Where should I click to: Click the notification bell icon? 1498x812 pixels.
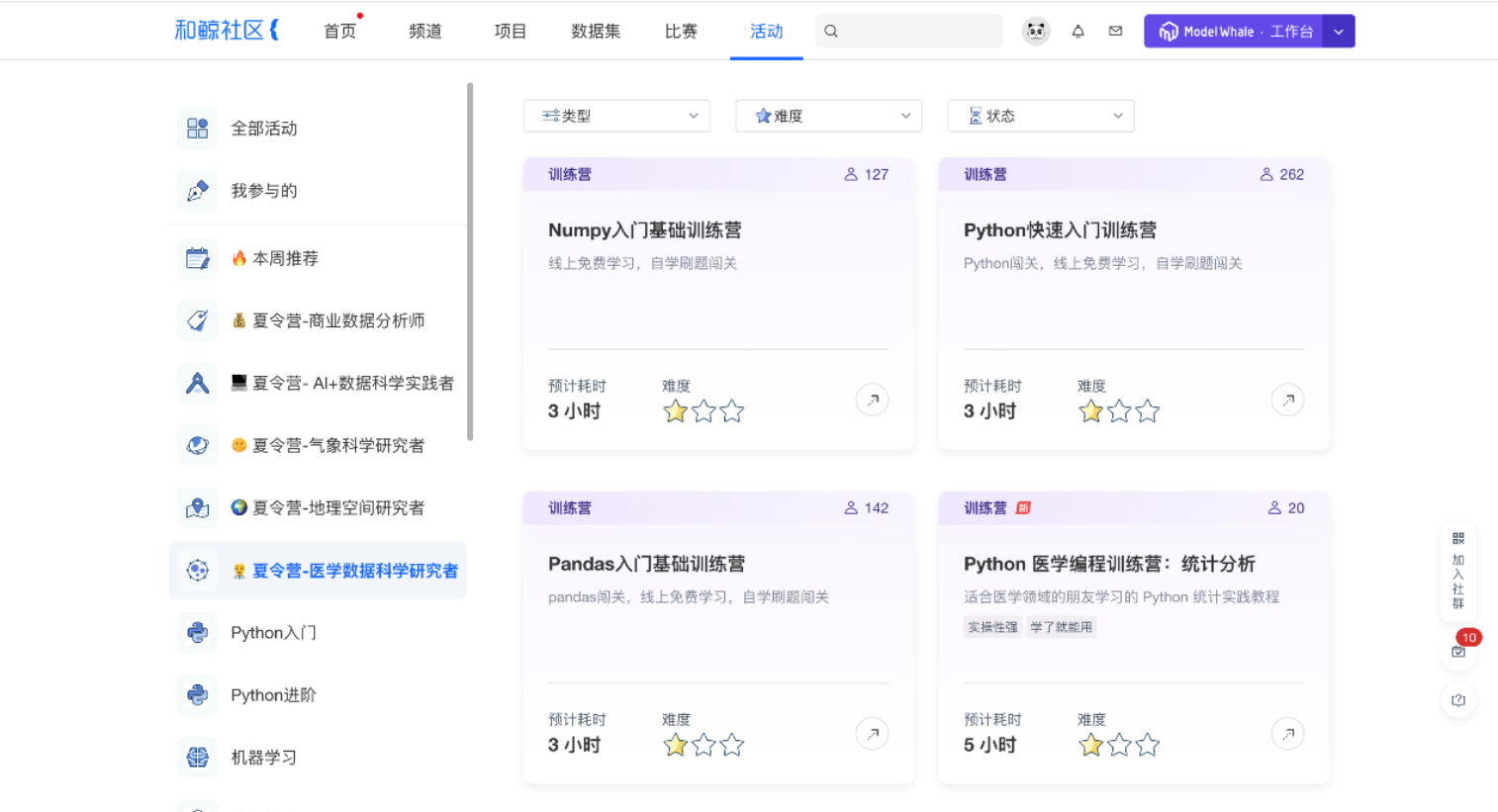pyautogui.click(x=1077, y=32)
